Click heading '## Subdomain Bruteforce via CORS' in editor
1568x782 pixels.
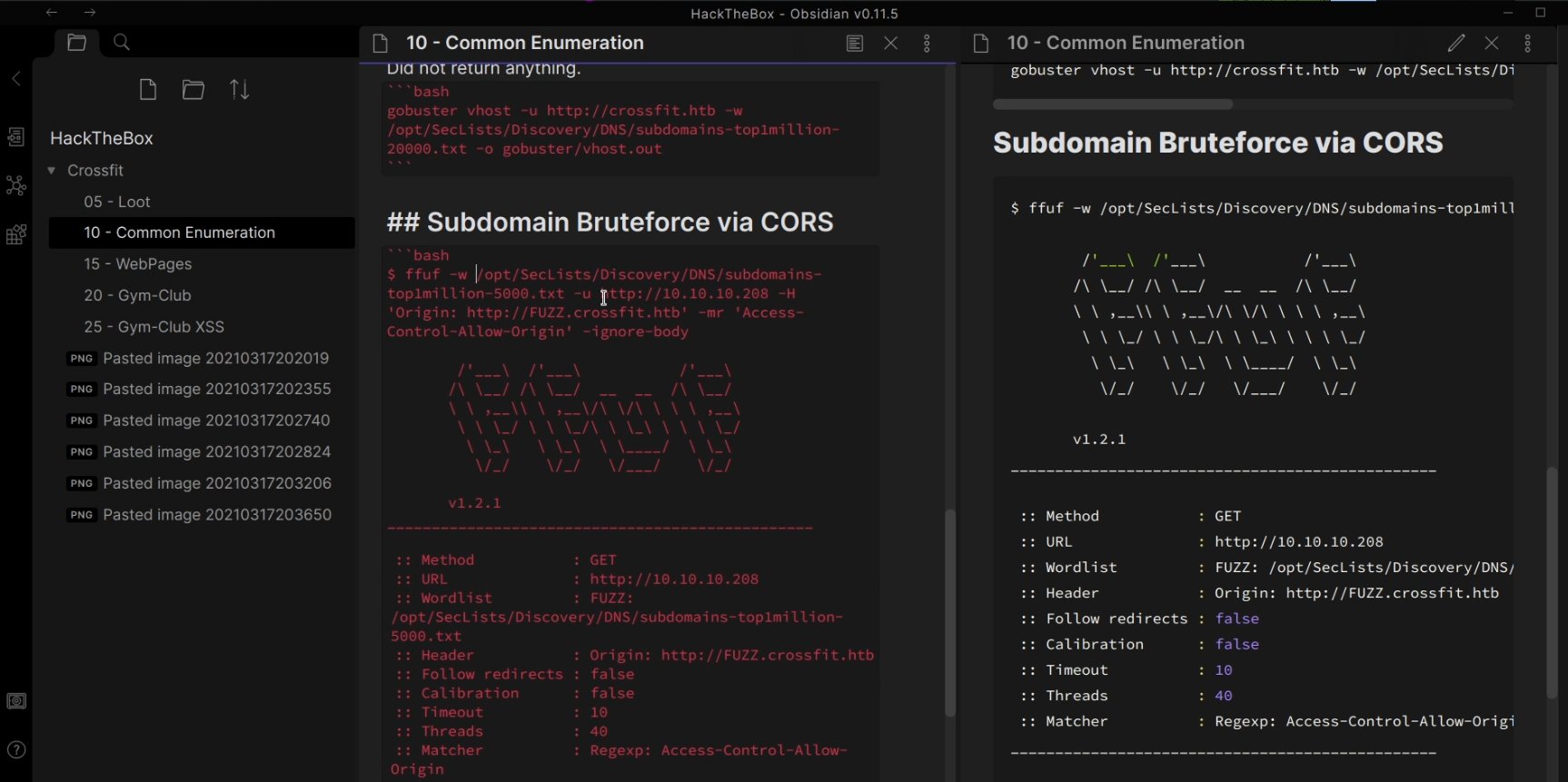coord(610,223)
